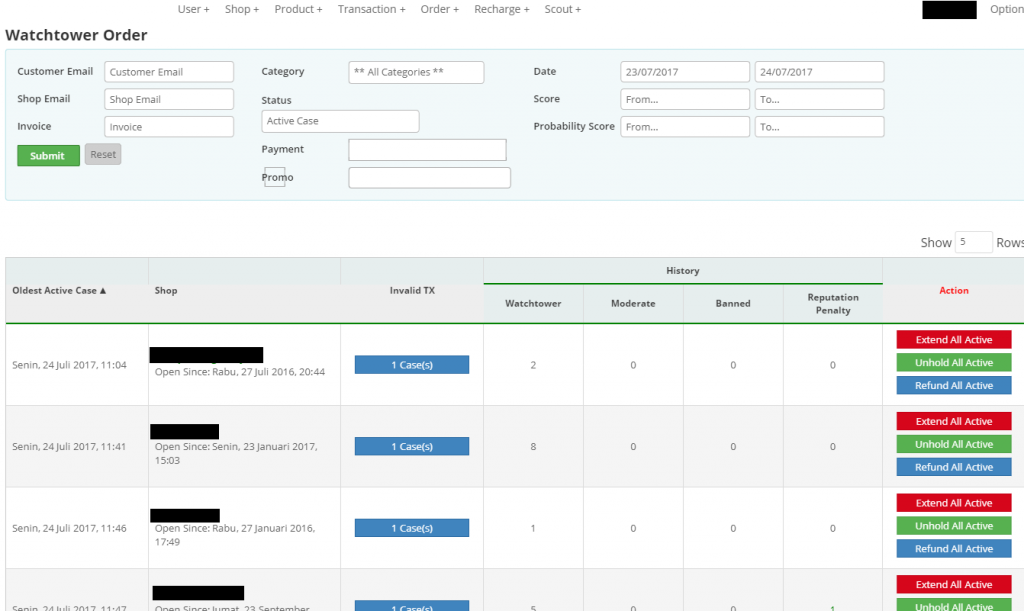
Task: Open the All Categories dropdown
Action: coord(416,72)
